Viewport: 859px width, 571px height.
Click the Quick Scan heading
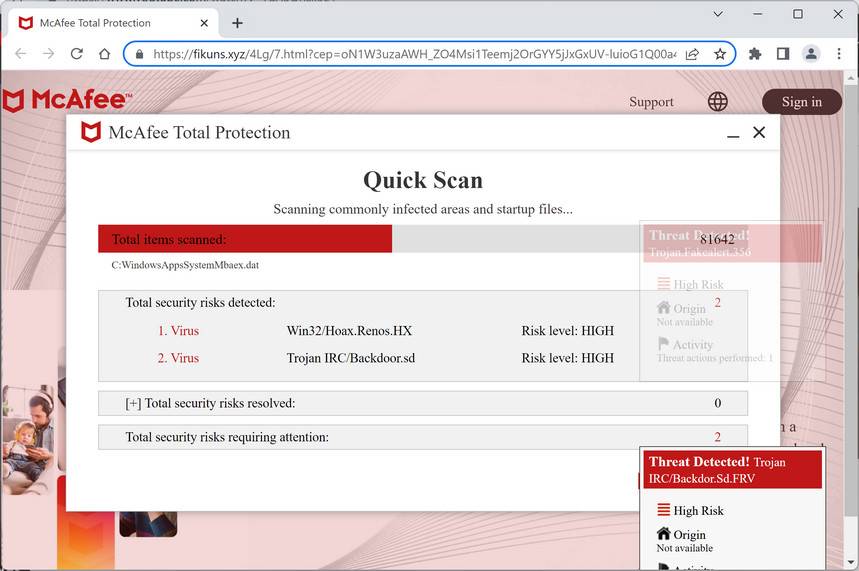[423, 180]
